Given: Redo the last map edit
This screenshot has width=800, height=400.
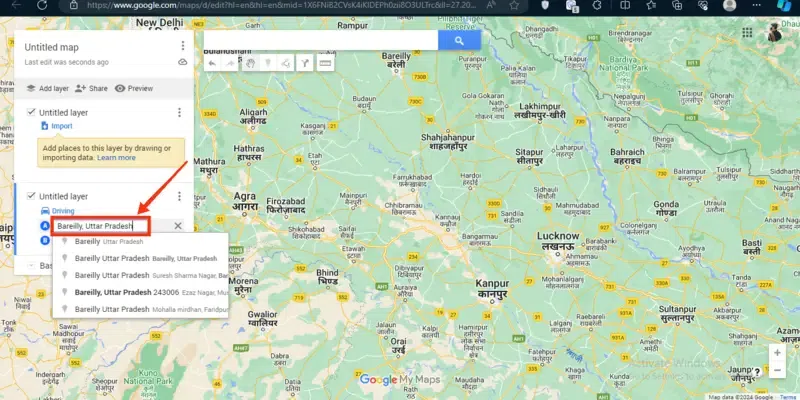Looking at the screenshot, I should 230,63.
